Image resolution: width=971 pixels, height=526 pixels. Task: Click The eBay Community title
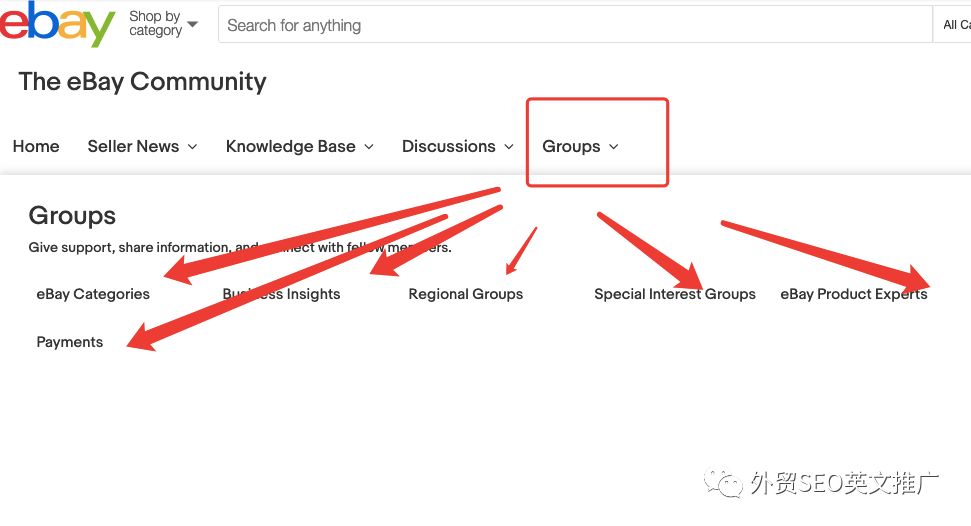(x=142, y=82)
